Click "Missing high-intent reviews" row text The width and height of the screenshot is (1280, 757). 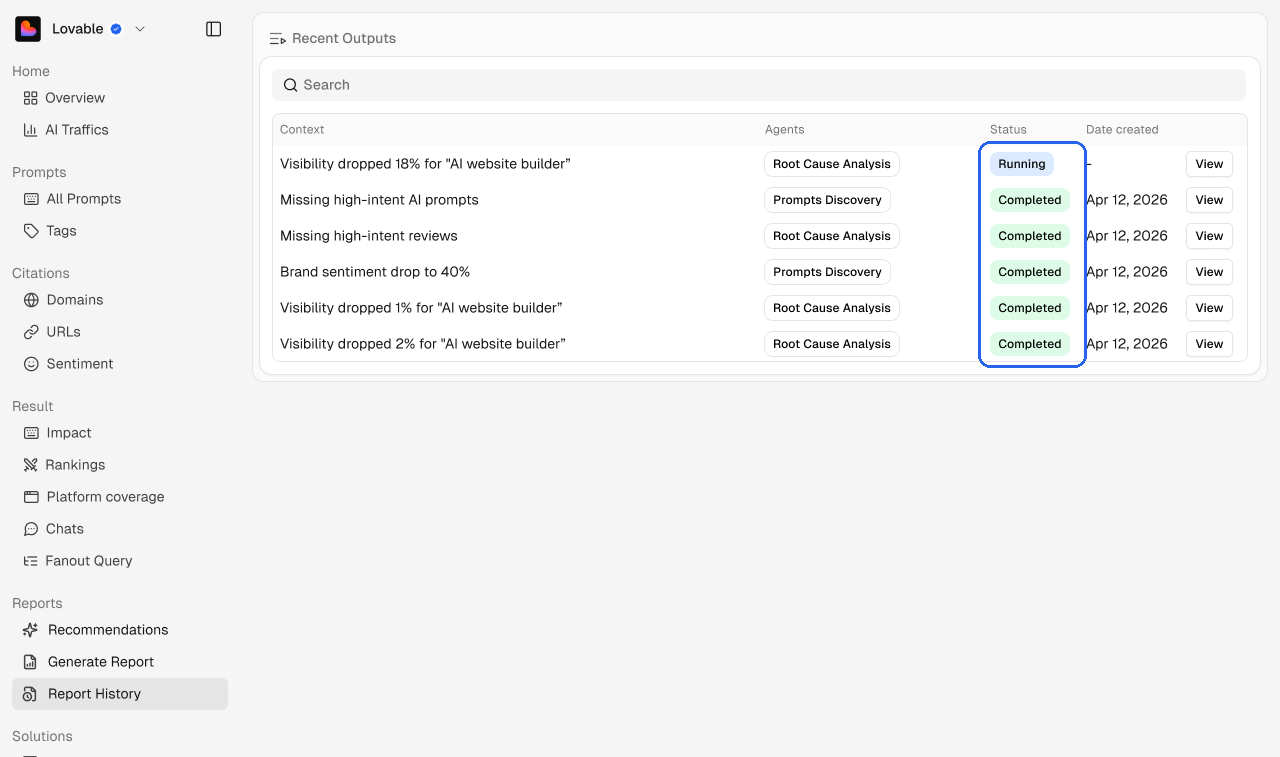coord(369,236)
